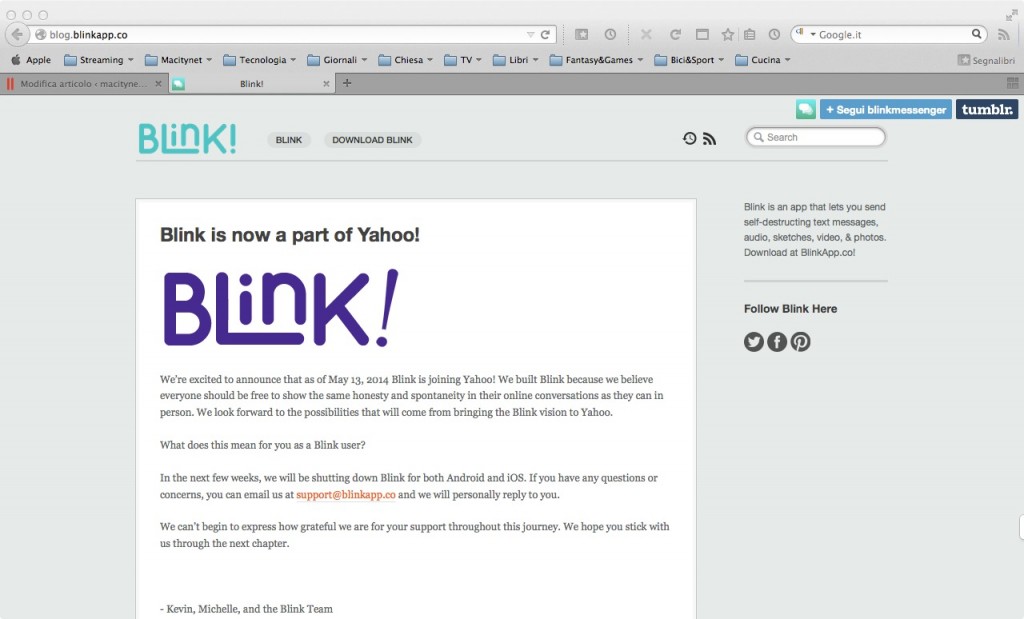Image resolution: width=1024 pixels, height=619 pixels.
Task: Click the fullscreen arrows at the window's top right corner
Action: point(1012,14)
